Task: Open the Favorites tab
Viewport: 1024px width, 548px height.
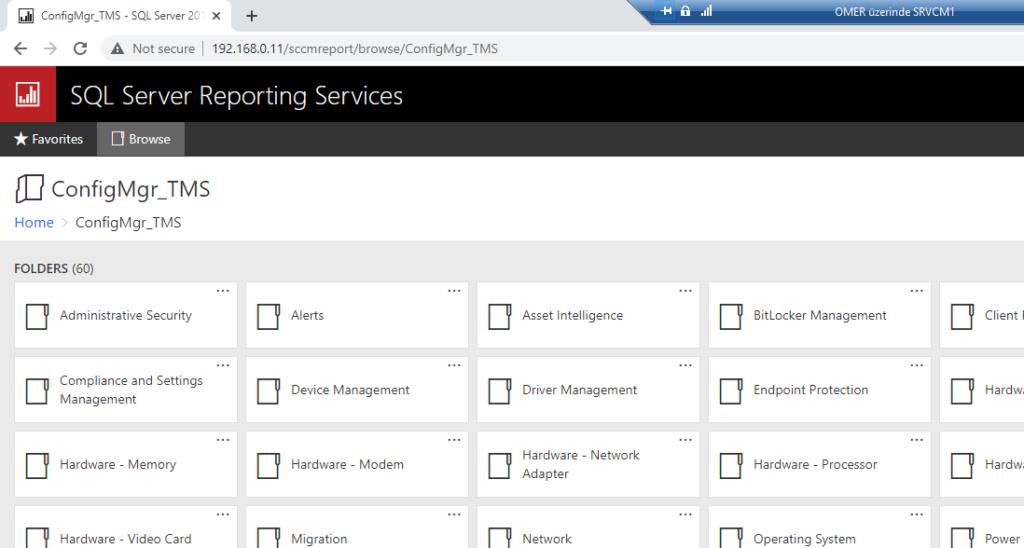Action: [x=48, y=139]
